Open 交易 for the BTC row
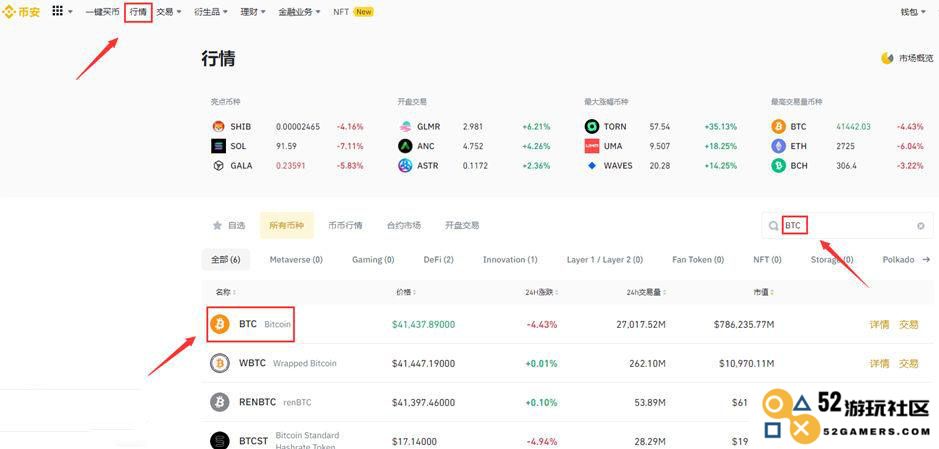The height and width of the screenshot is (449, 939). pyautogui.click(x=908, y=324)
